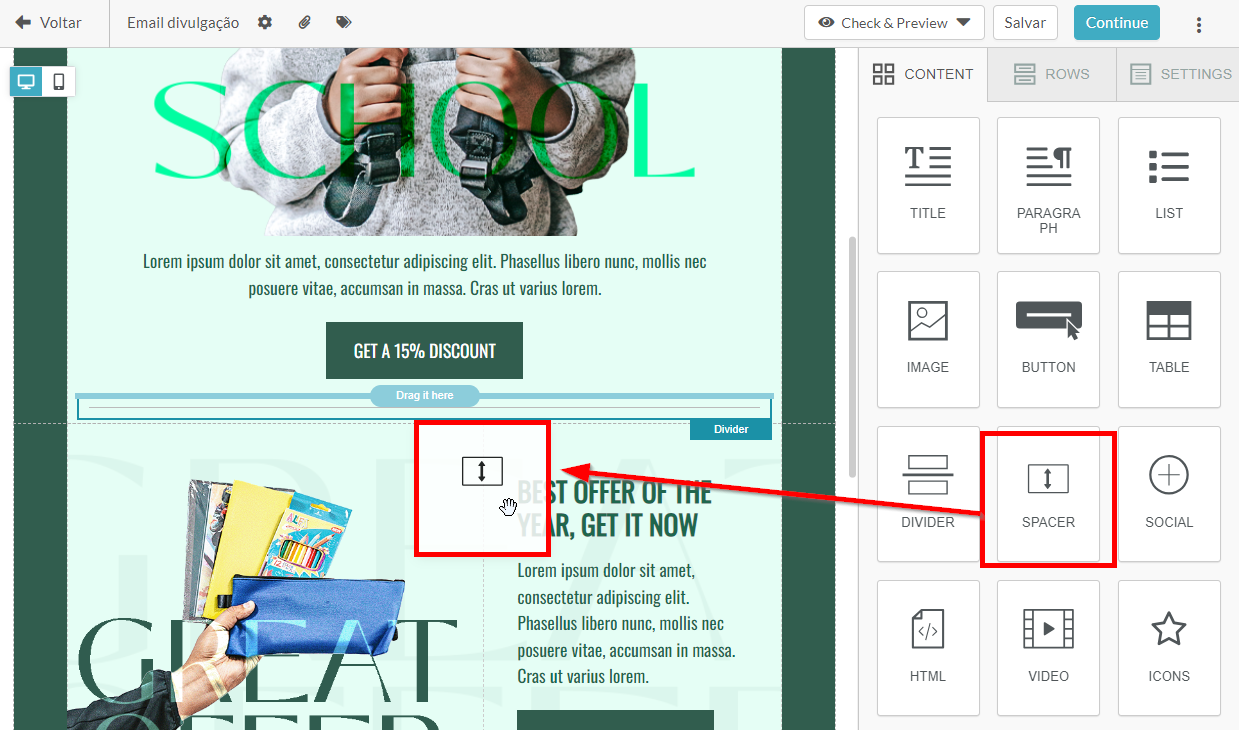This screenshot has width=1239, height=730.
Task: Click the email canvas vertical scrollbar
Action: (x=852, y=357)
